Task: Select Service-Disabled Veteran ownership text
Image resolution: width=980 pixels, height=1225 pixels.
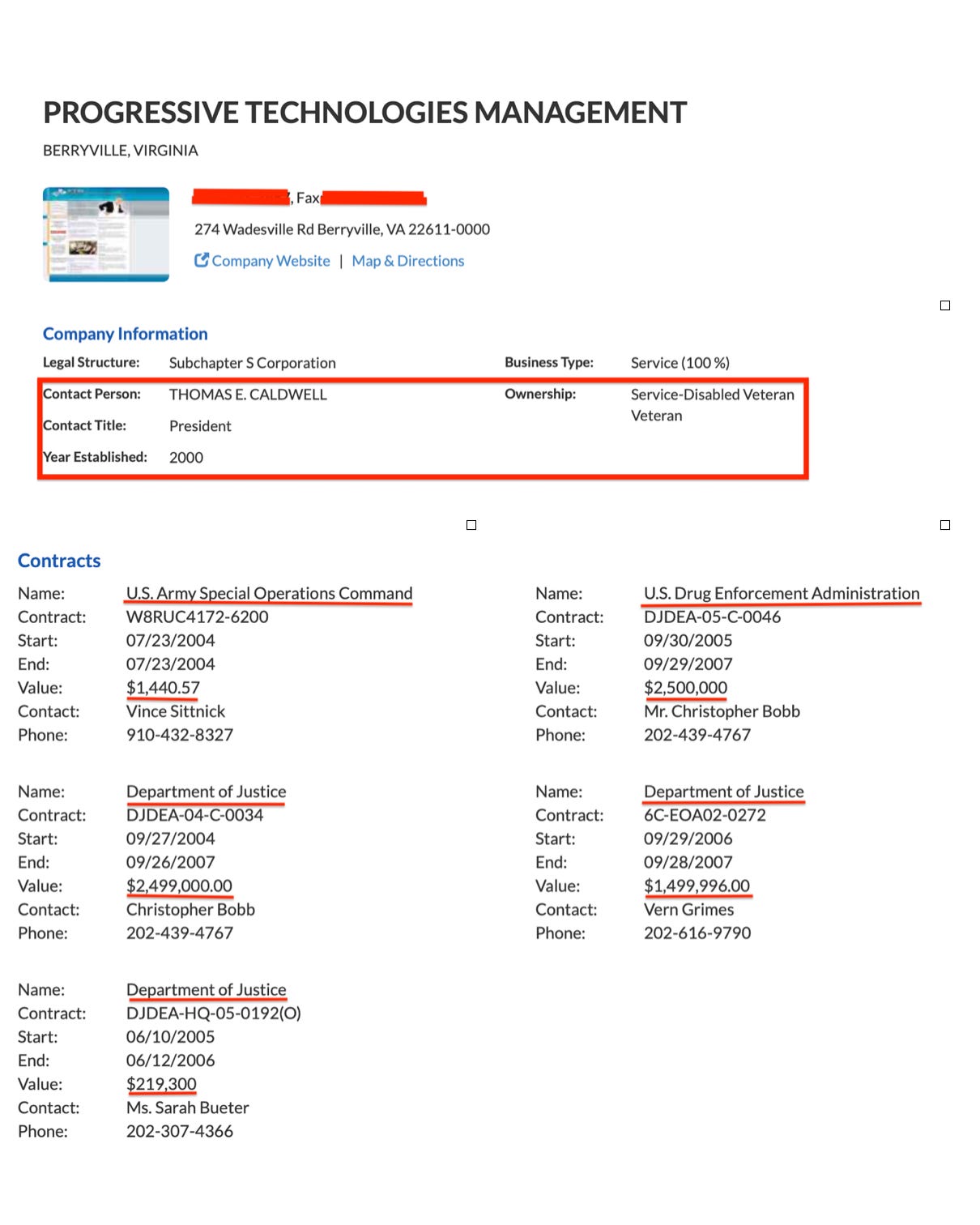Action: tap(712, 395)
